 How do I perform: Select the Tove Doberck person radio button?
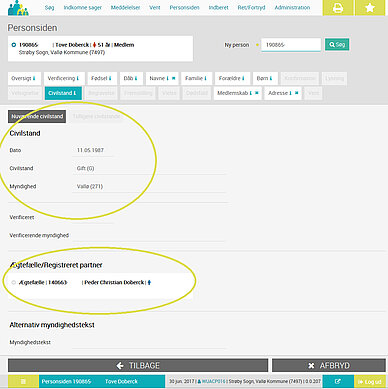pyautogui.click(x=14, y=45)
